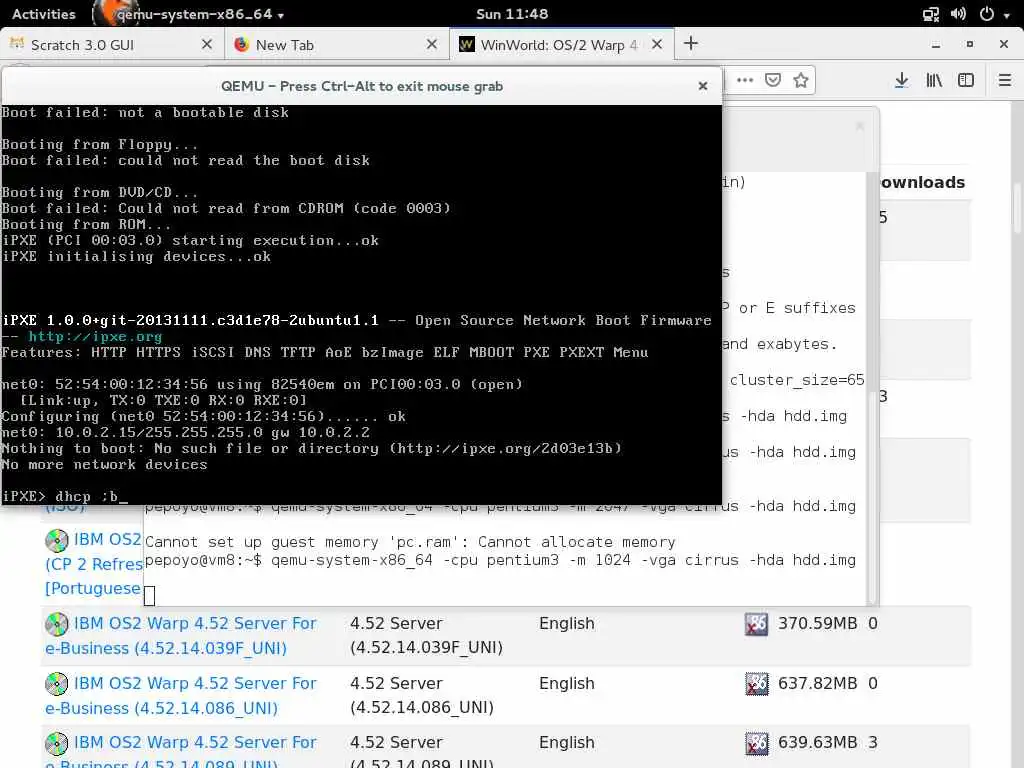Click the 637.82MB size cell
This screenshot has height=768, width=1024.
817,683
